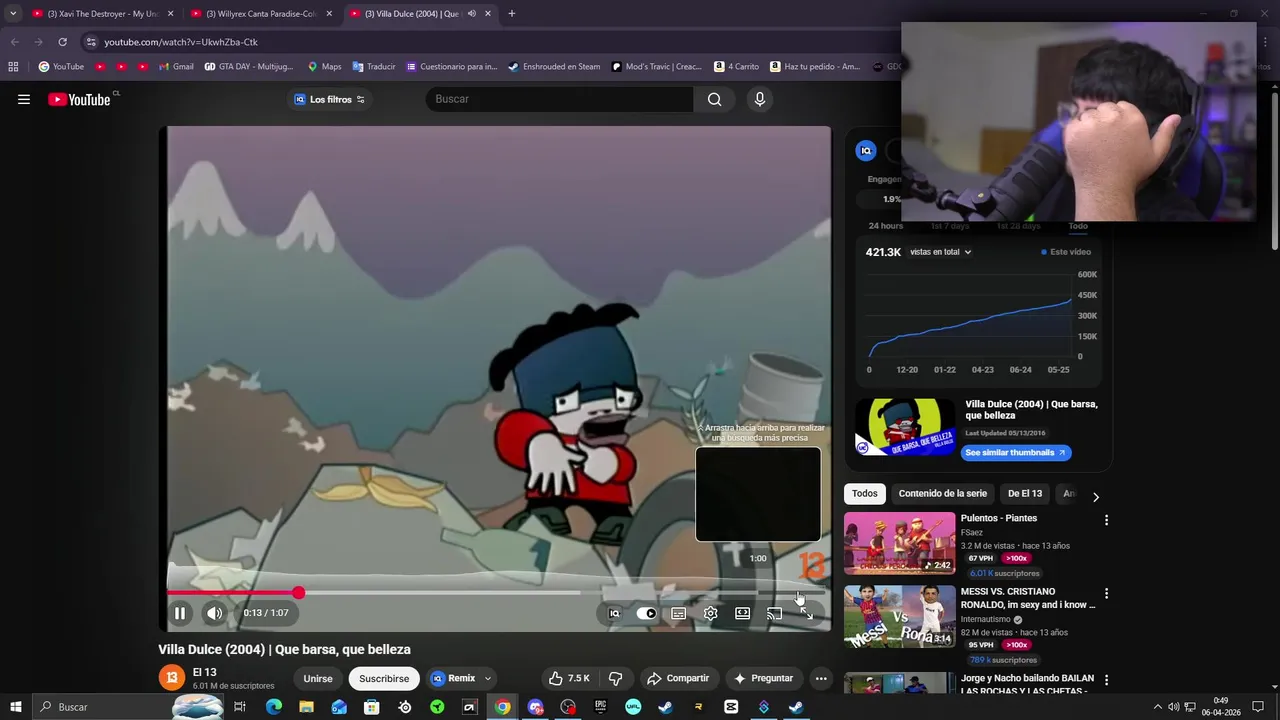
Task: Open the Villa Dulce thumbnail in vidIQ panel
Action: point(905,428)
